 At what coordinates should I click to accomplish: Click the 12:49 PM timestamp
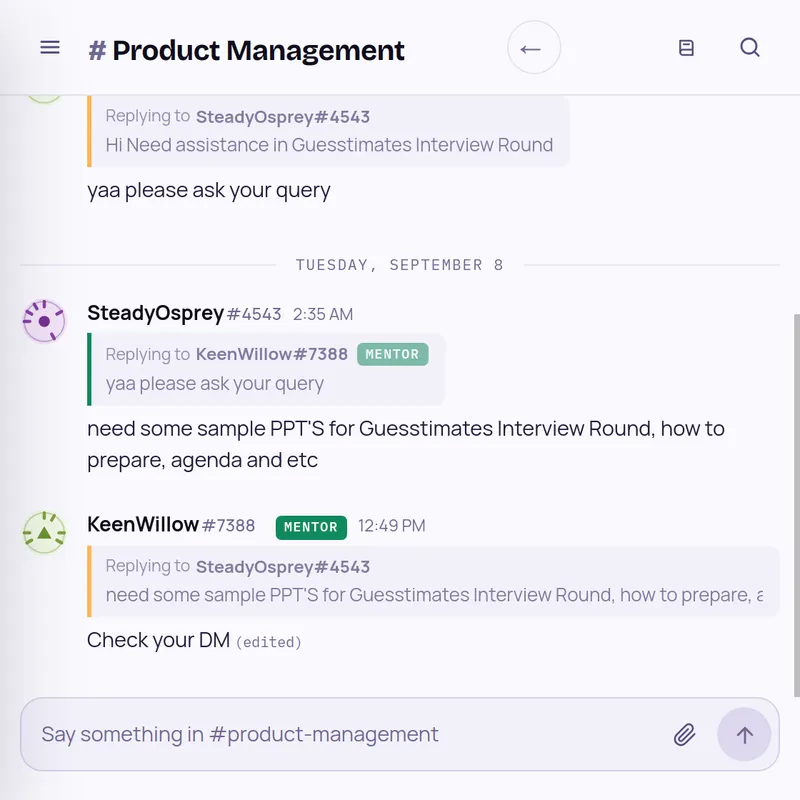pos(391,526)
